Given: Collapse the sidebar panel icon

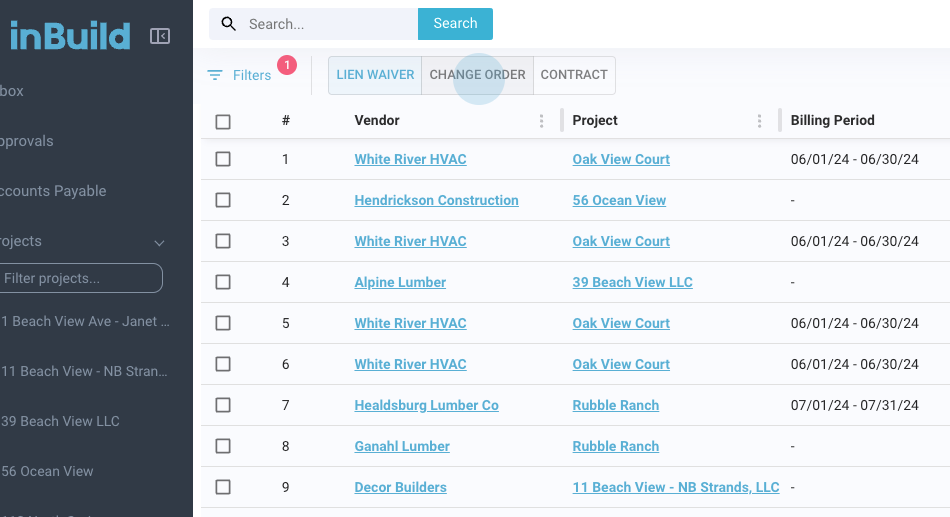Looking at the screenshot, I should point(160,36).
